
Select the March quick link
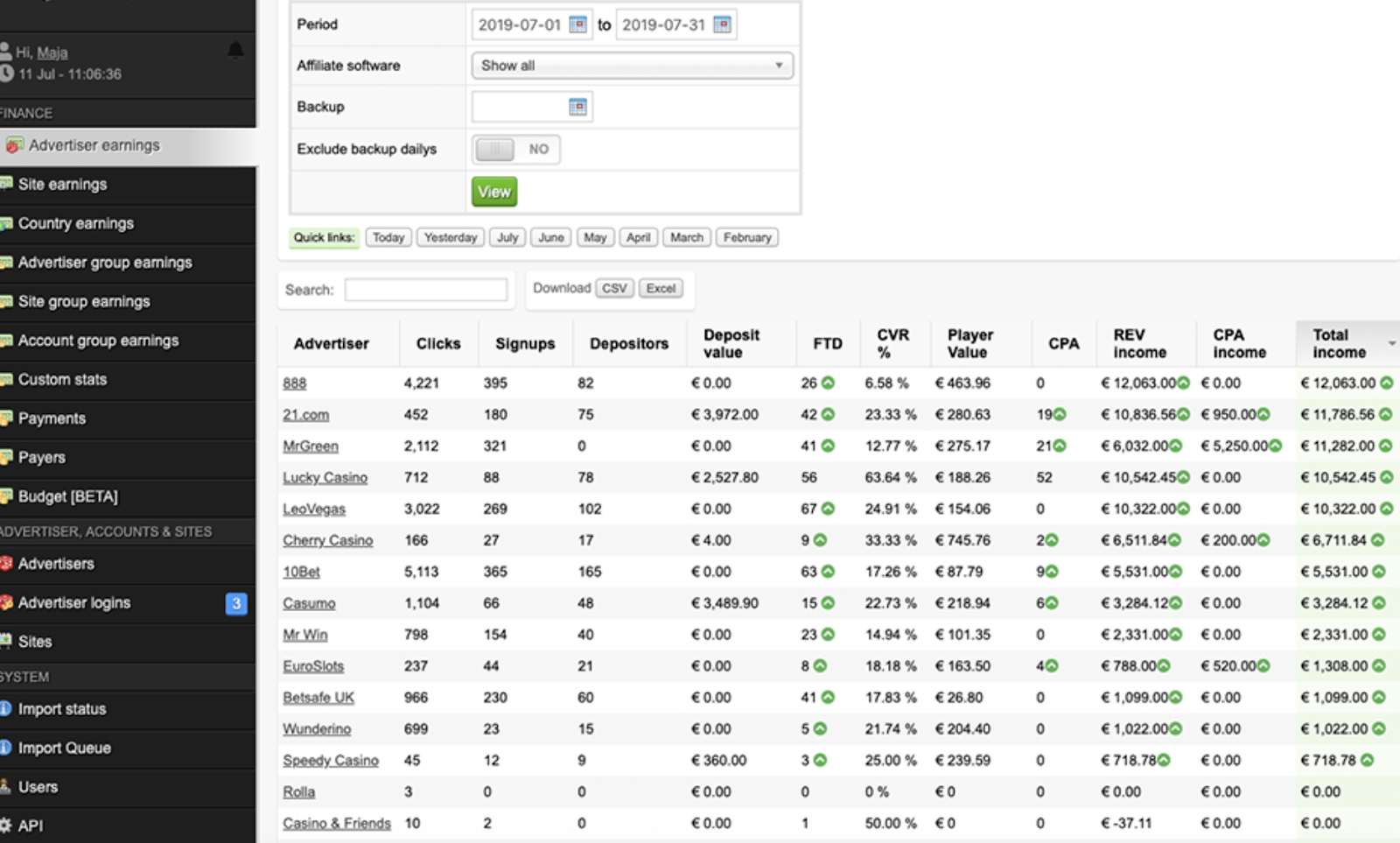click(x=687, y=237)
